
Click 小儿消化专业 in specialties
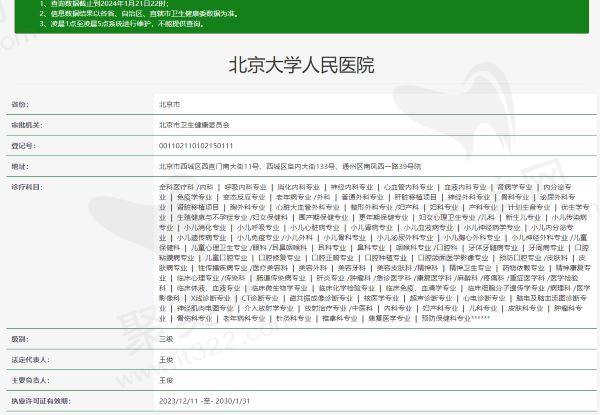pyautogui.click(x=205, y=228)
